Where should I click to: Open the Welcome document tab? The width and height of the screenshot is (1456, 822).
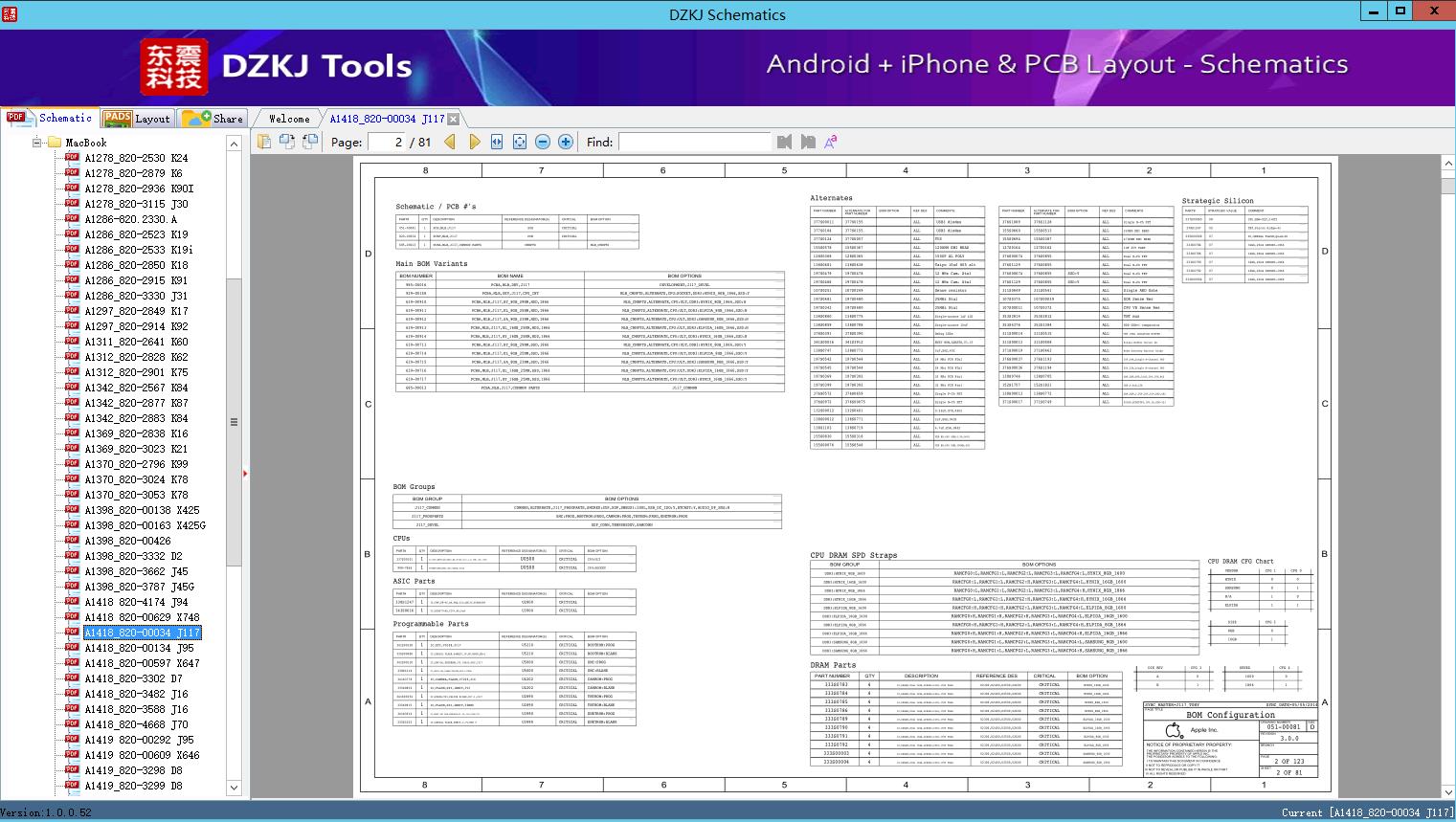coord(288,119)
